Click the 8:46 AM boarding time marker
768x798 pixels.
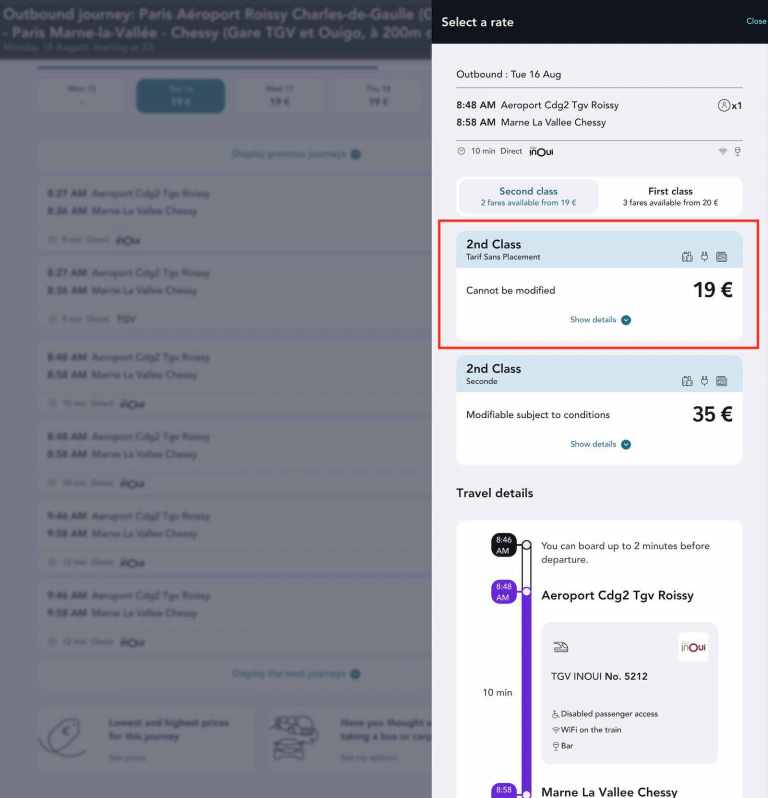pyautogui.click(x=503, y=545)
